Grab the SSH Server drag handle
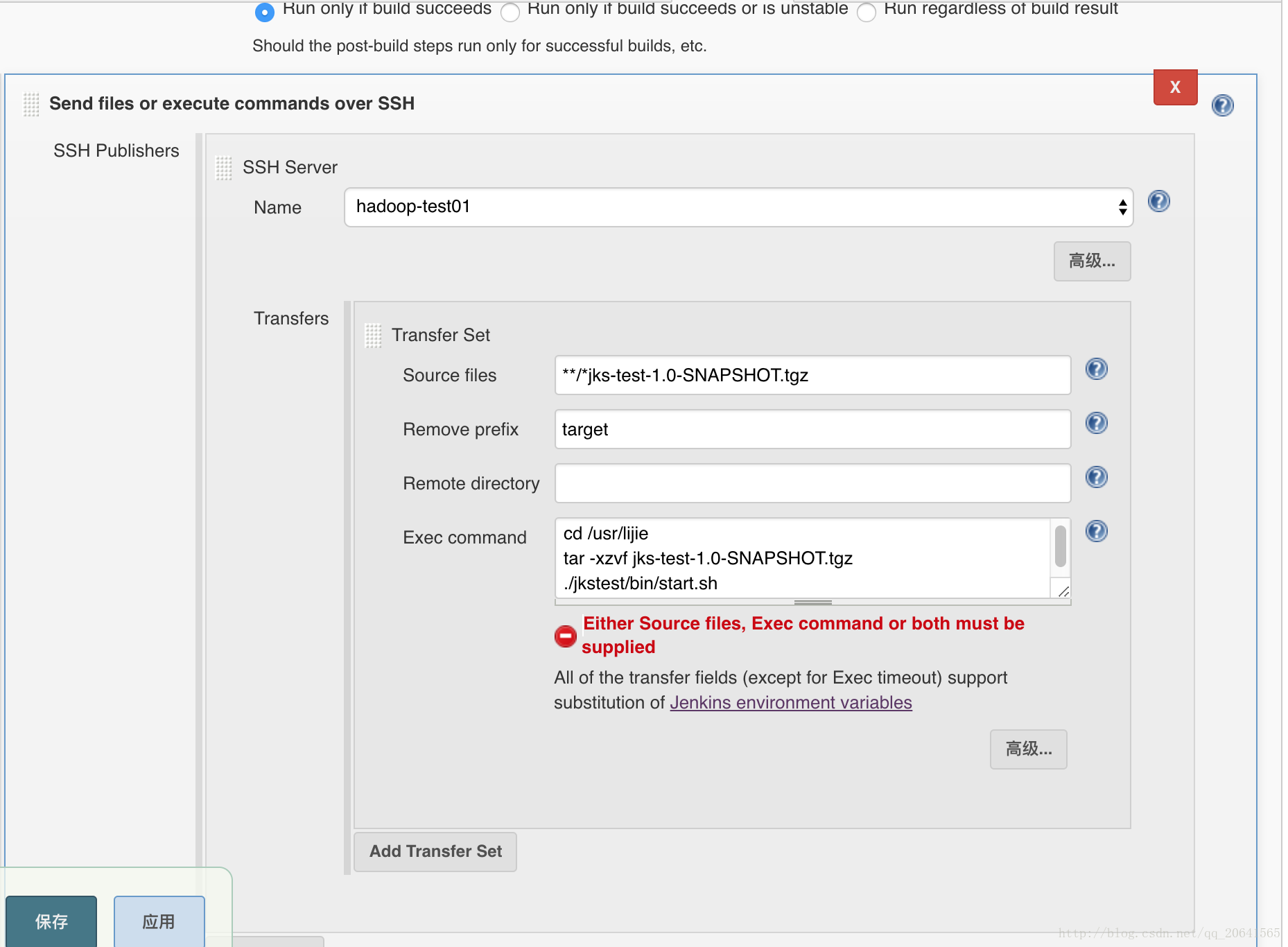The width and height of the screenshot is (1288, 947). pos(224,168)
